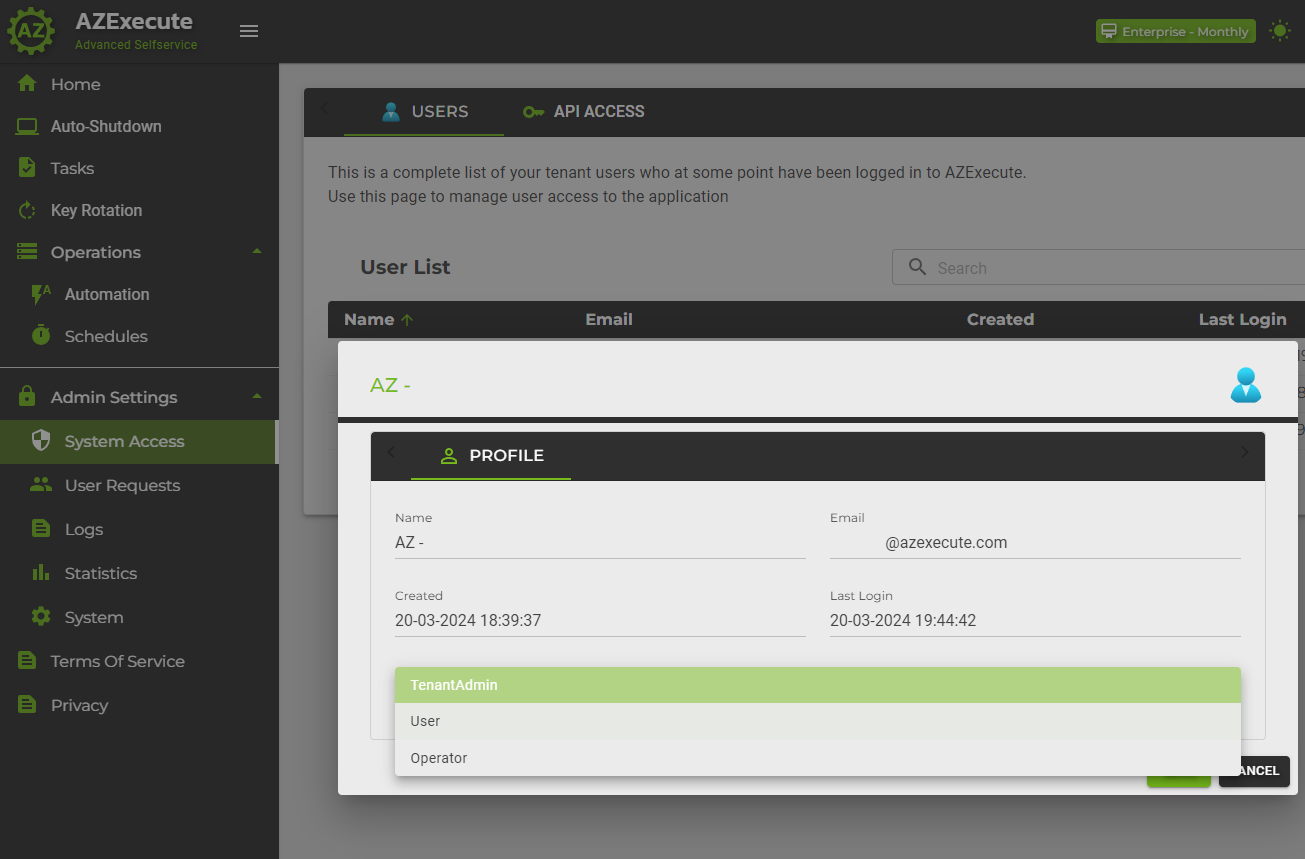Screen dimensions: 1305x859
Task: Click the AZExecute gear logo
Action: coord(31,31)
